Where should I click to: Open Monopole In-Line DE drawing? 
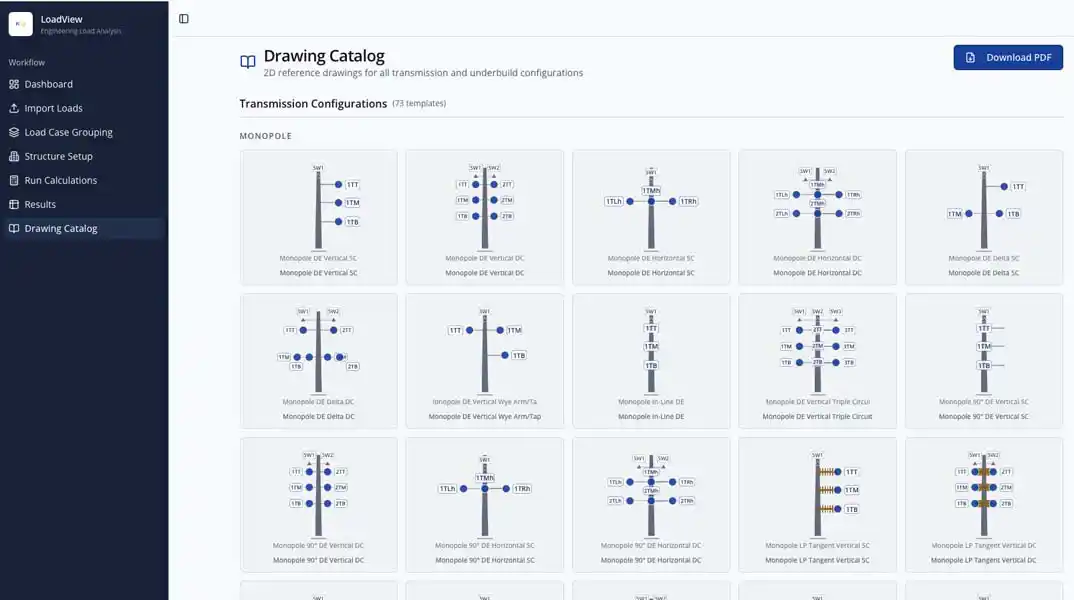click(651, 361)
